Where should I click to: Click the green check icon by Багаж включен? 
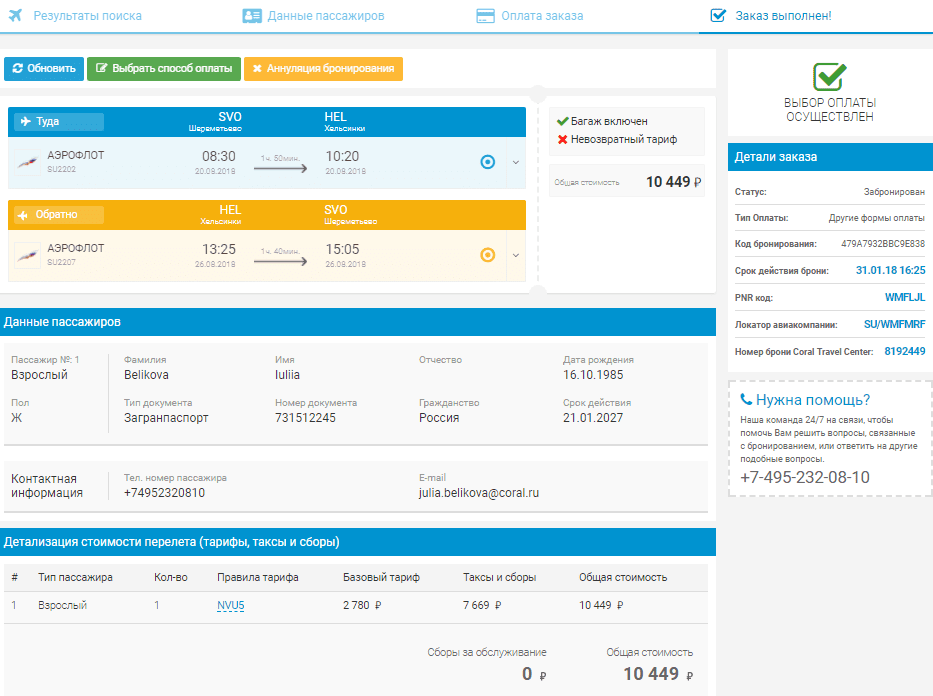(x=562, y=121)
